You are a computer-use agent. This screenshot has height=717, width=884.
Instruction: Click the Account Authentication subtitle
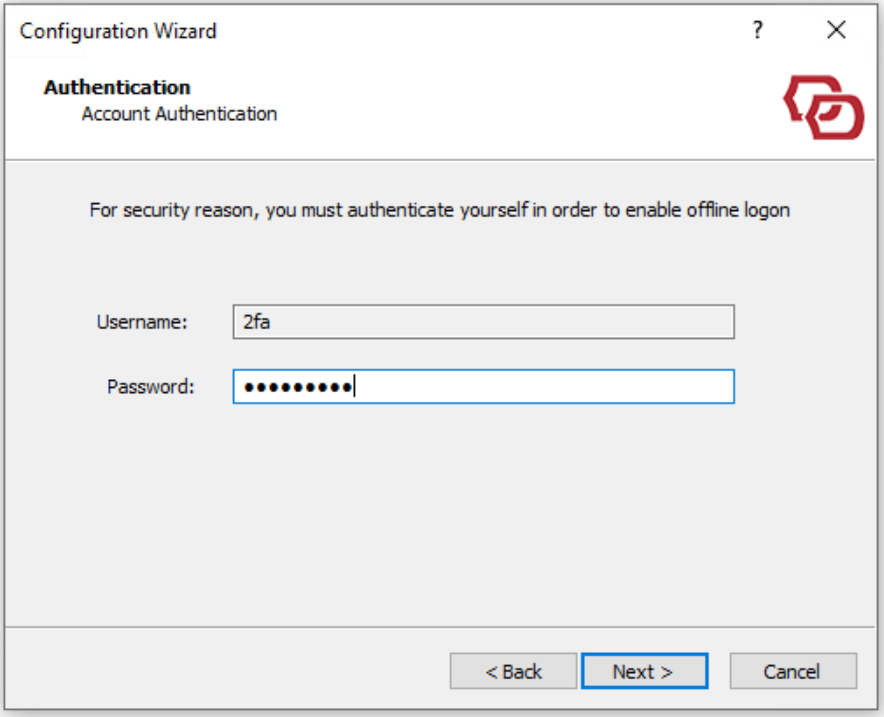pos(179,114)
